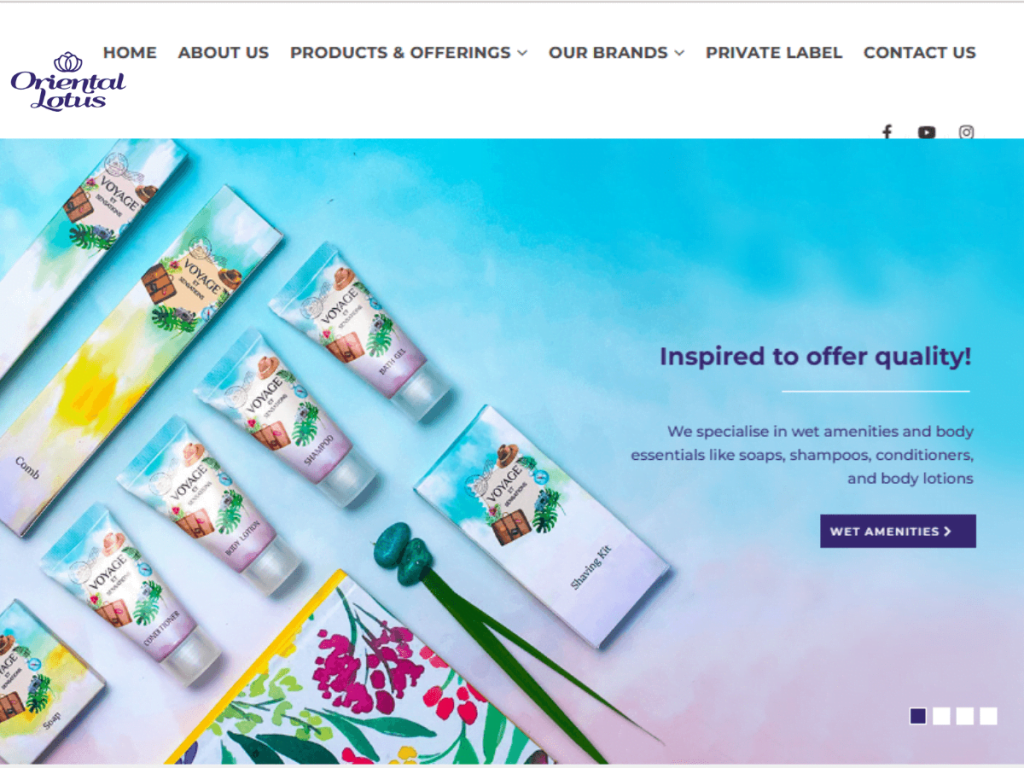The height and width of the screenshot is (768, 1024).
Task: Click the Oriental Lotus logo
Action: (x=68, y=82)
